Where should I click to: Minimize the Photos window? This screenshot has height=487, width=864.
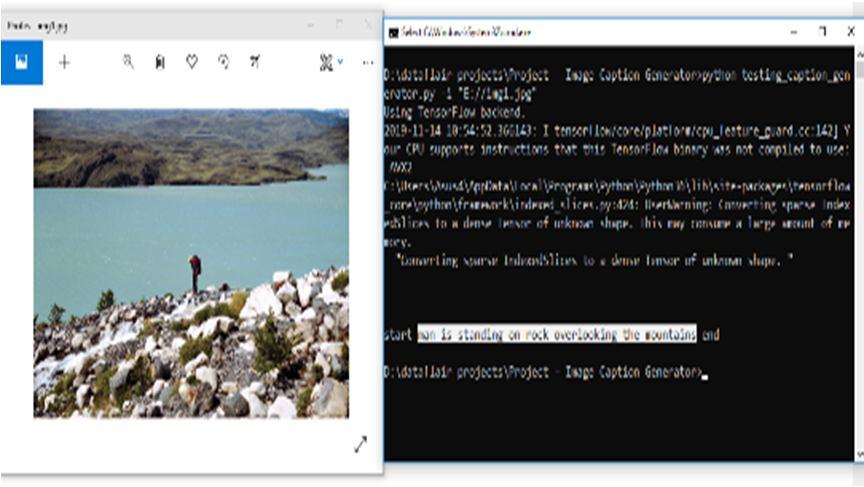pyautogui.click(x=311, y=25)
